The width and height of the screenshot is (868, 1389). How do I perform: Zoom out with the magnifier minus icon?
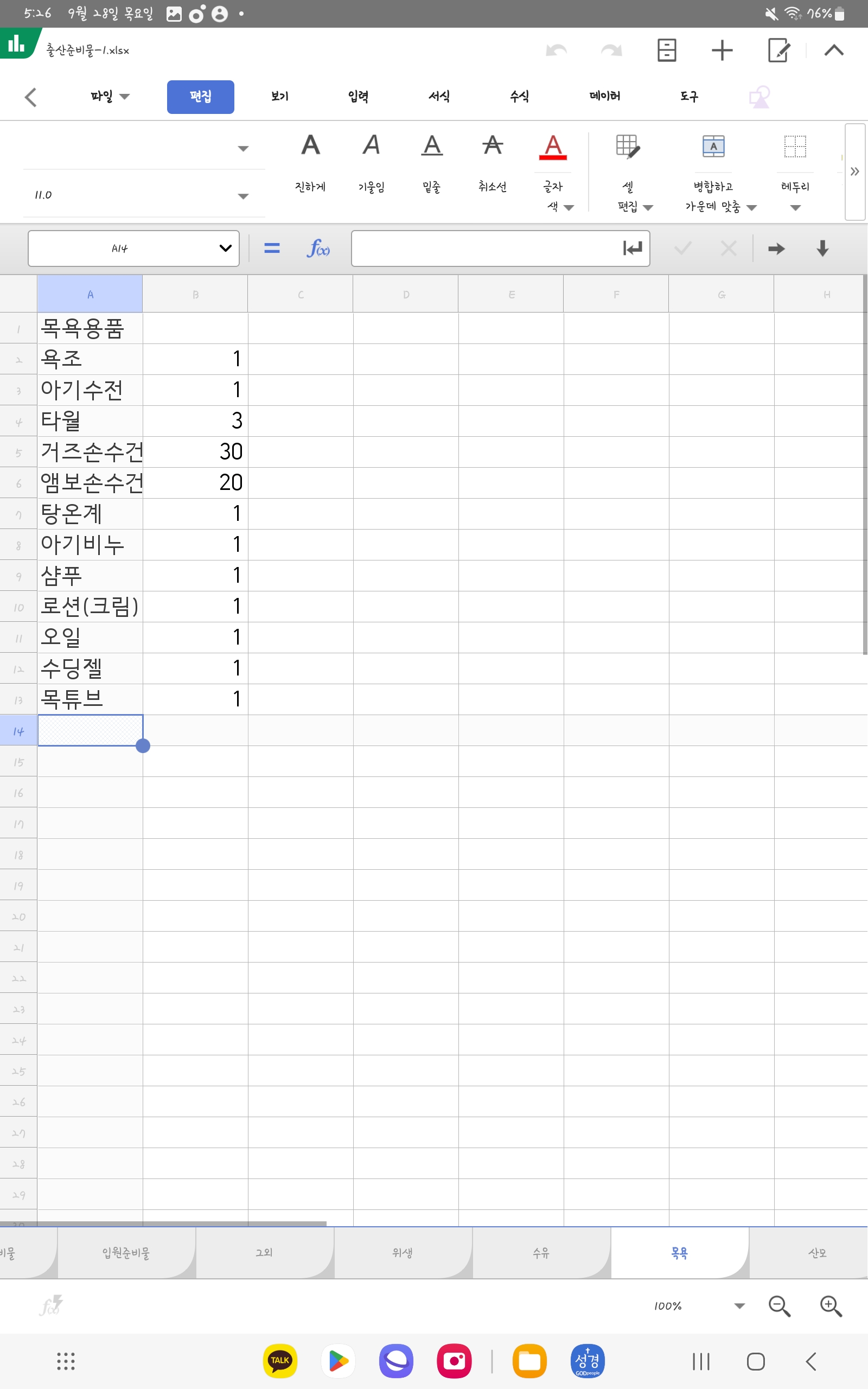tap(779, 1306)
